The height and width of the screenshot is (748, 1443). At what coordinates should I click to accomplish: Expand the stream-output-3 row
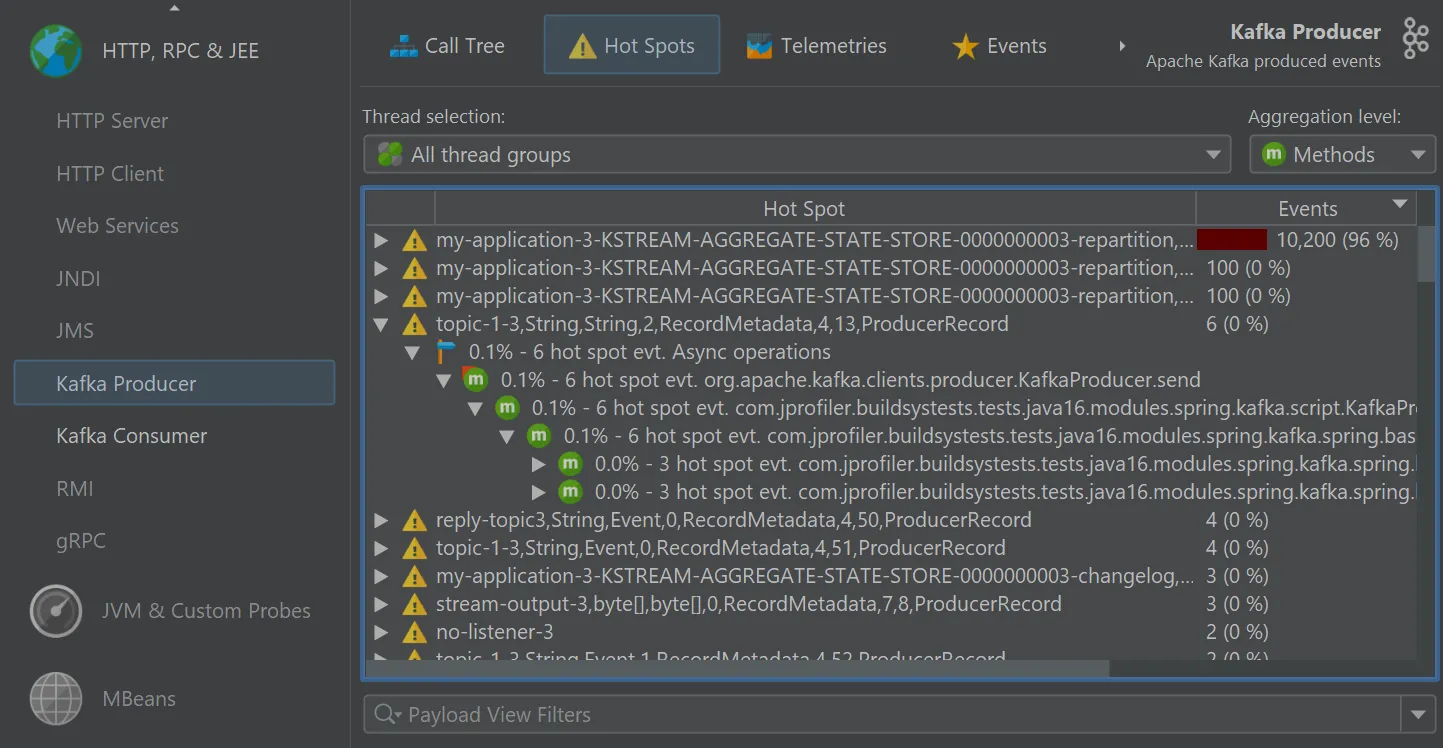381,604
